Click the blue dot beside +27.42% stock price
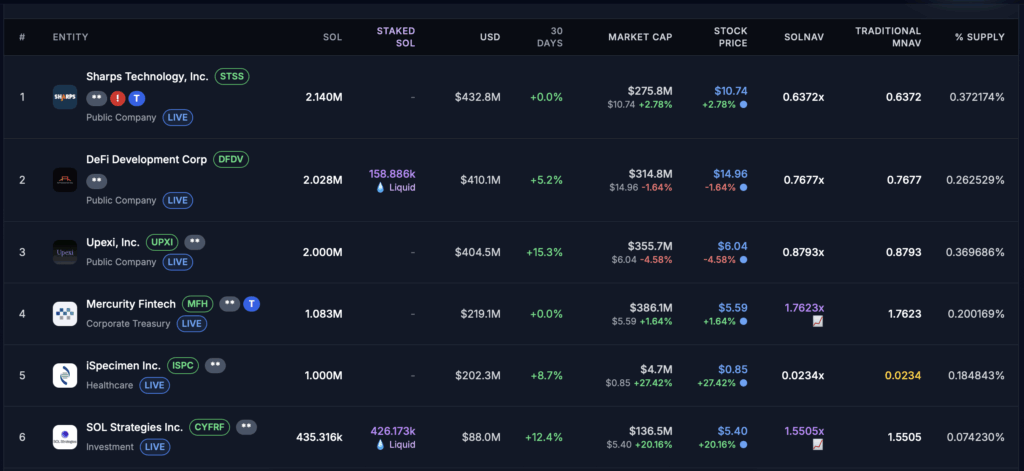 pyautogui.click(x=743, y=383)
